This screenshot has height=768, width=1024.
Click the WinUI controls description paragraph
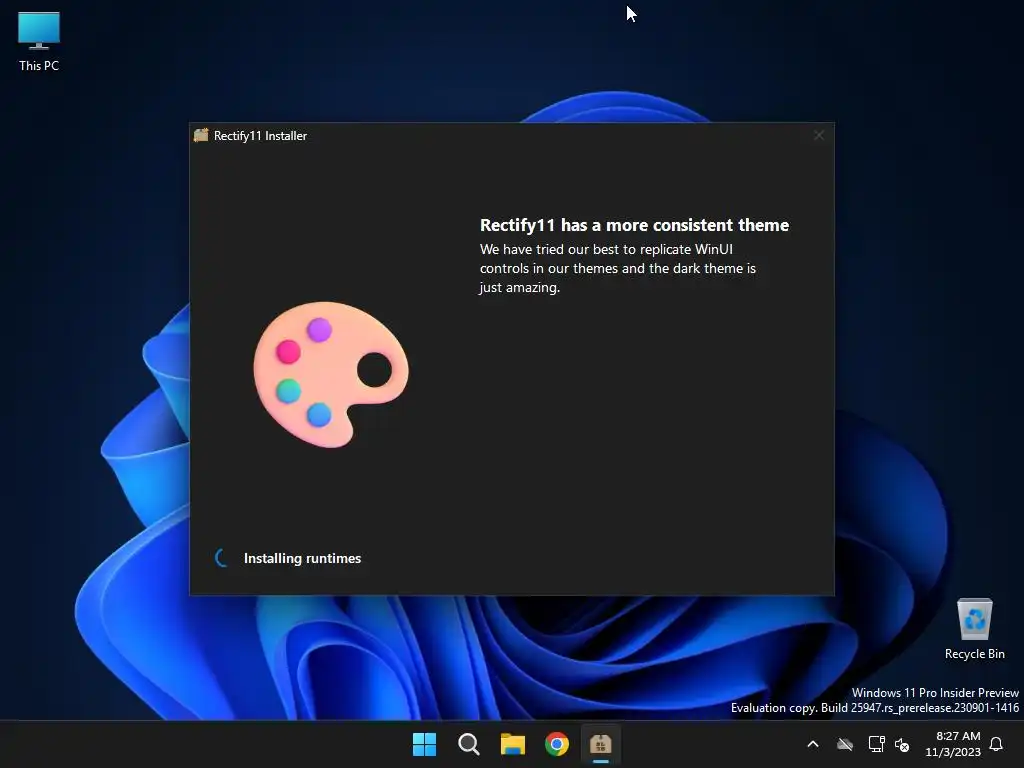(617, 268)
